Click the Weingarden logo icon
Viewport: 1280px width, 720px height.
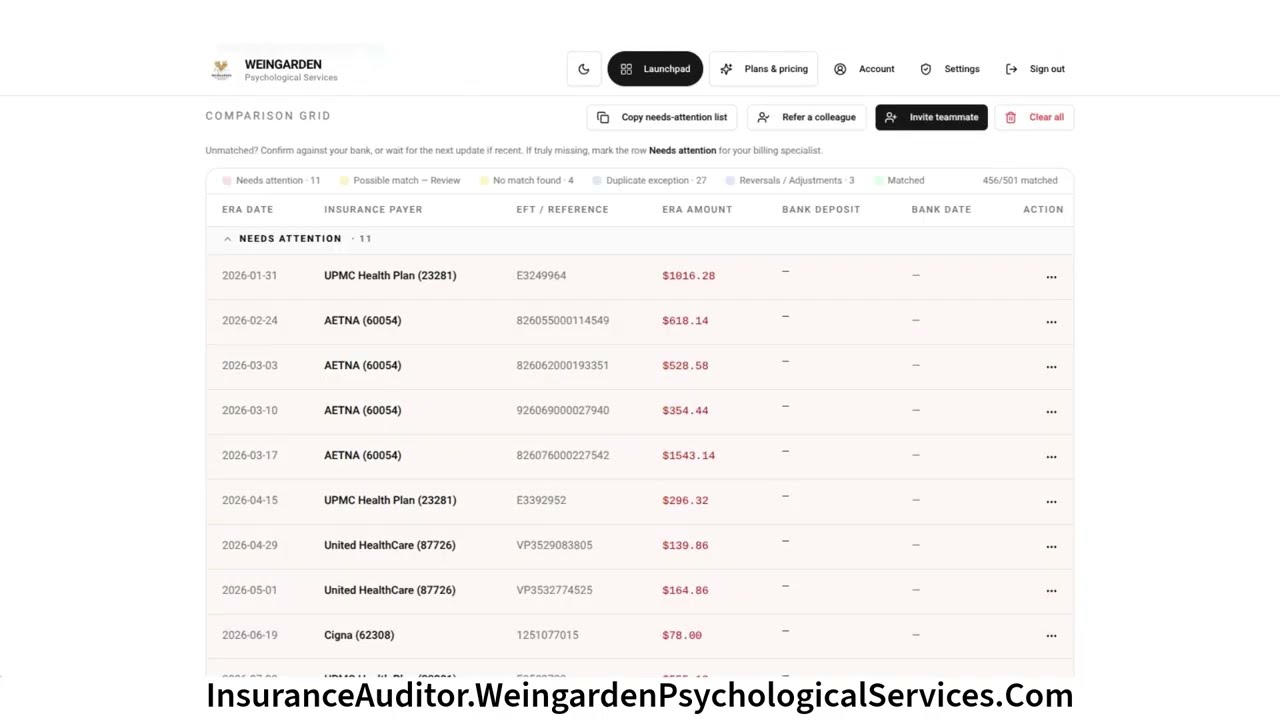221,70
